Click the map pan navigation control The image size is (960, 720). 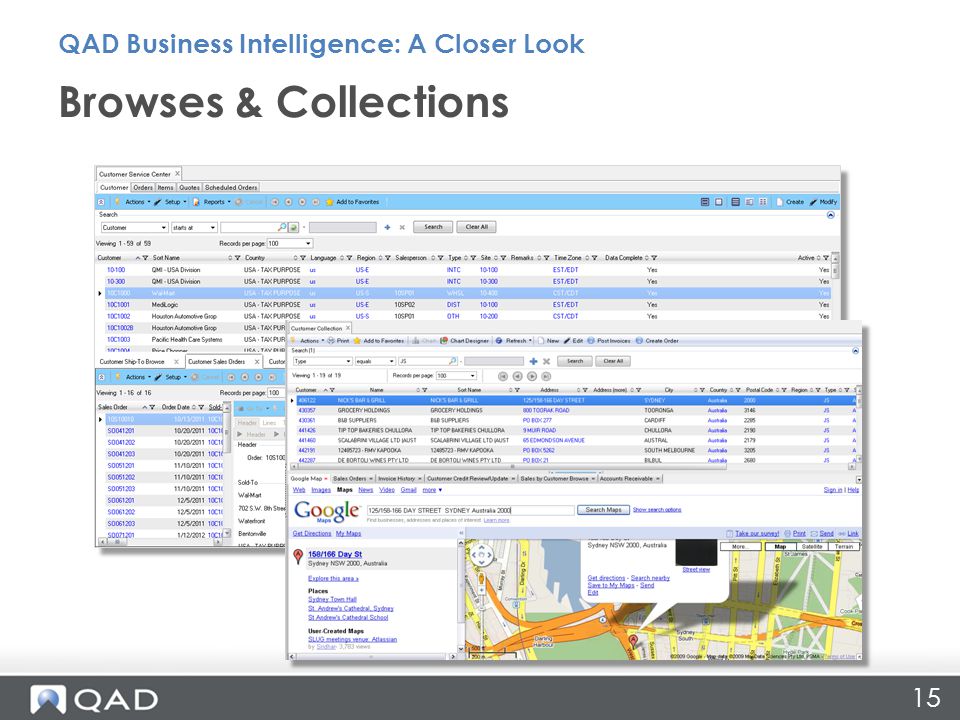pyautogui.click(x=481, y=555)
